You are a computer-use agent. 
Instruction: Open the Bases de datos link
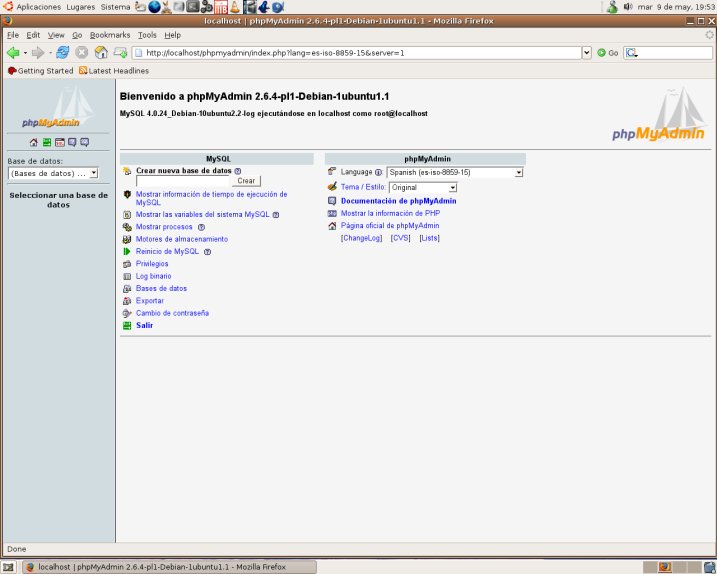pyautogui.click(x=161, y=289)
